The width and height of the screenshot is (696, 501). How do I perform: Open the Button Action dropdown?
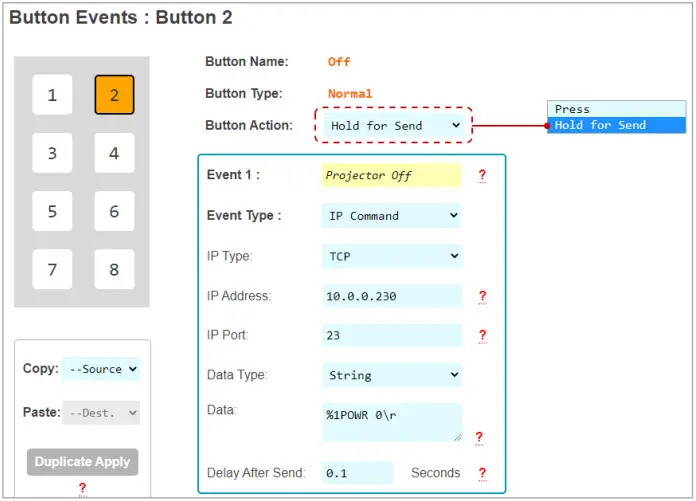pos(393,126)
